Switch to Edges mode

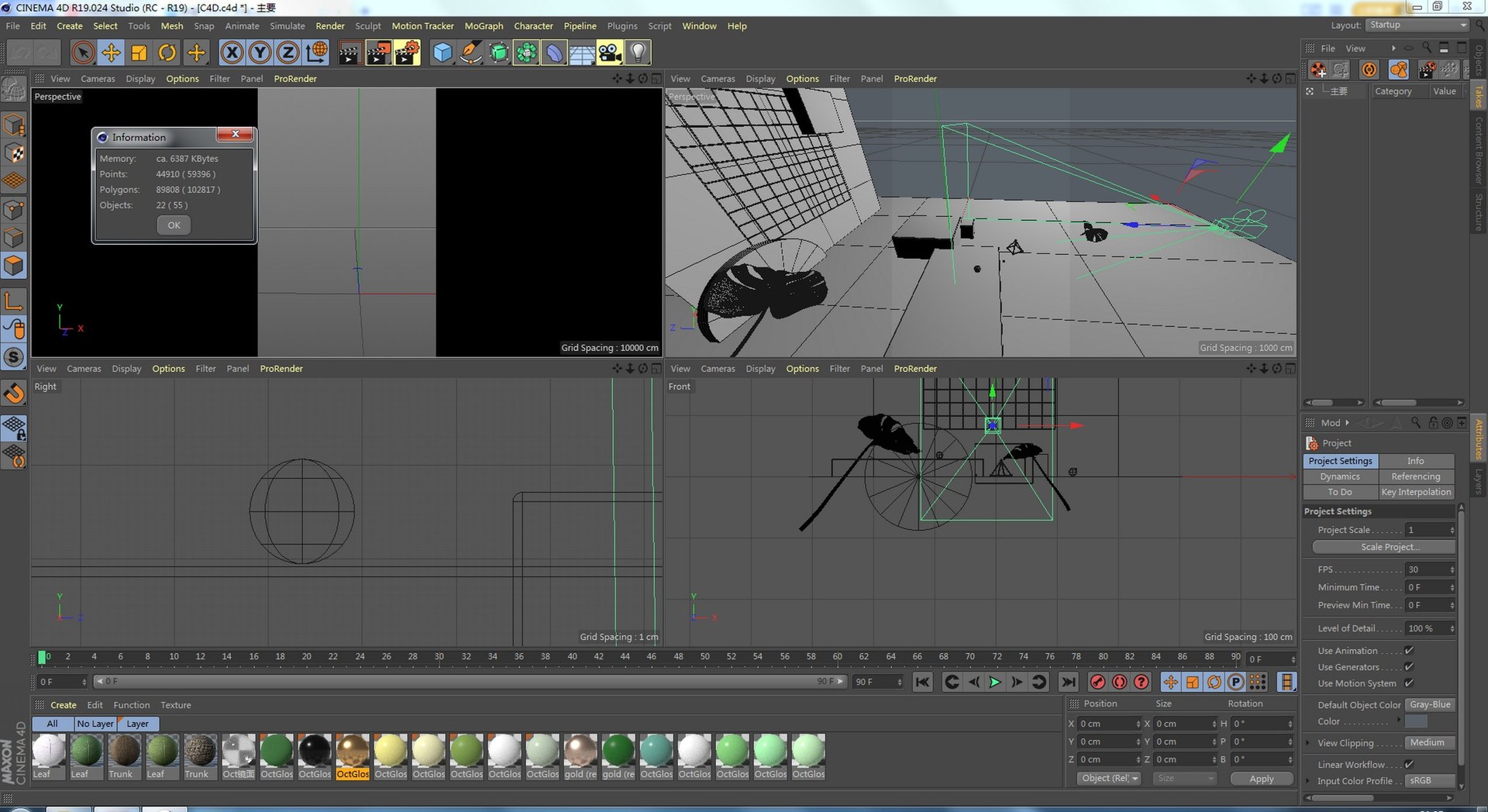click(14, 238)
